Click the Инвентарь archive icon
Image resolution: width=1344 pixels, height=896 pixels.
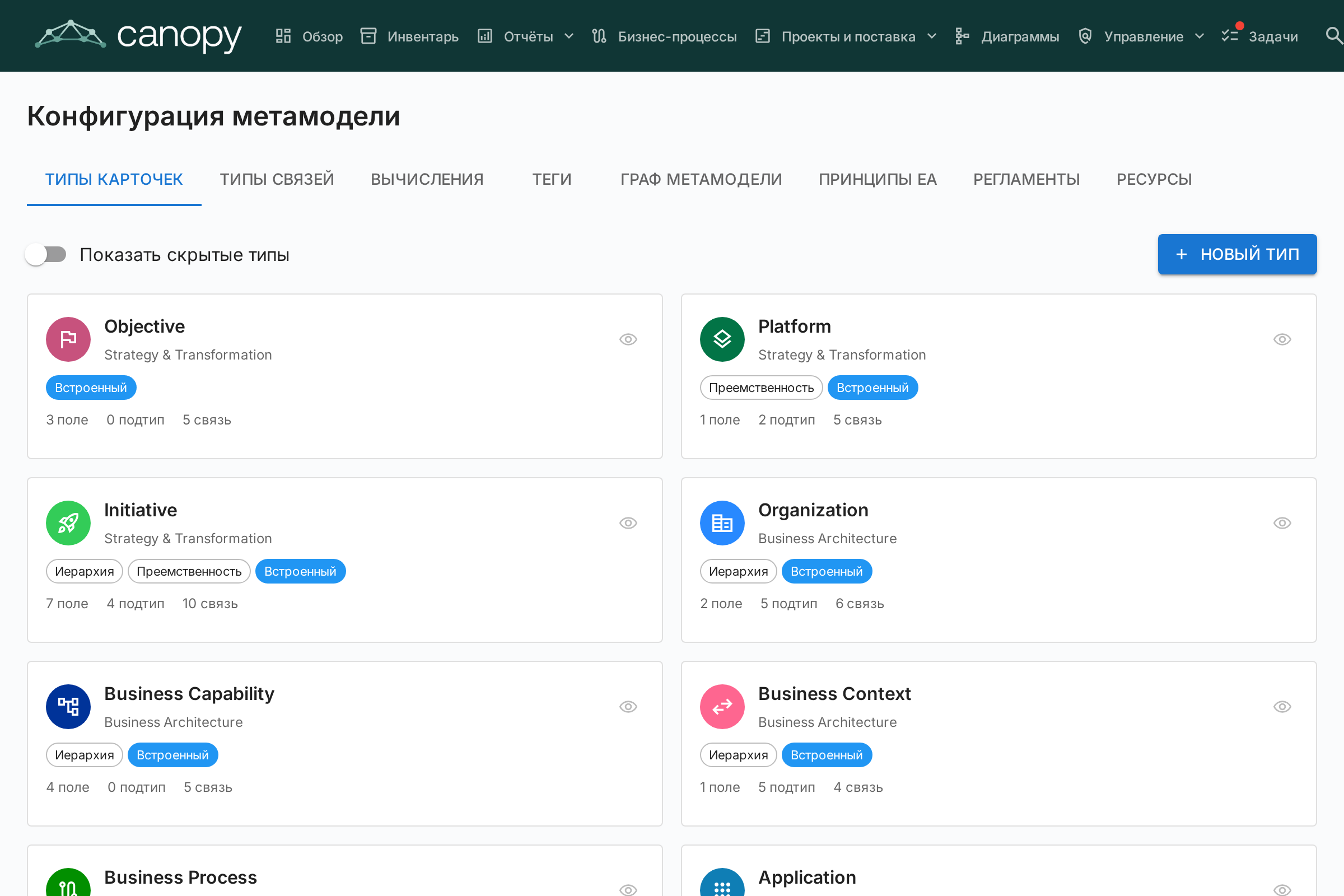(x=368, y=36)
